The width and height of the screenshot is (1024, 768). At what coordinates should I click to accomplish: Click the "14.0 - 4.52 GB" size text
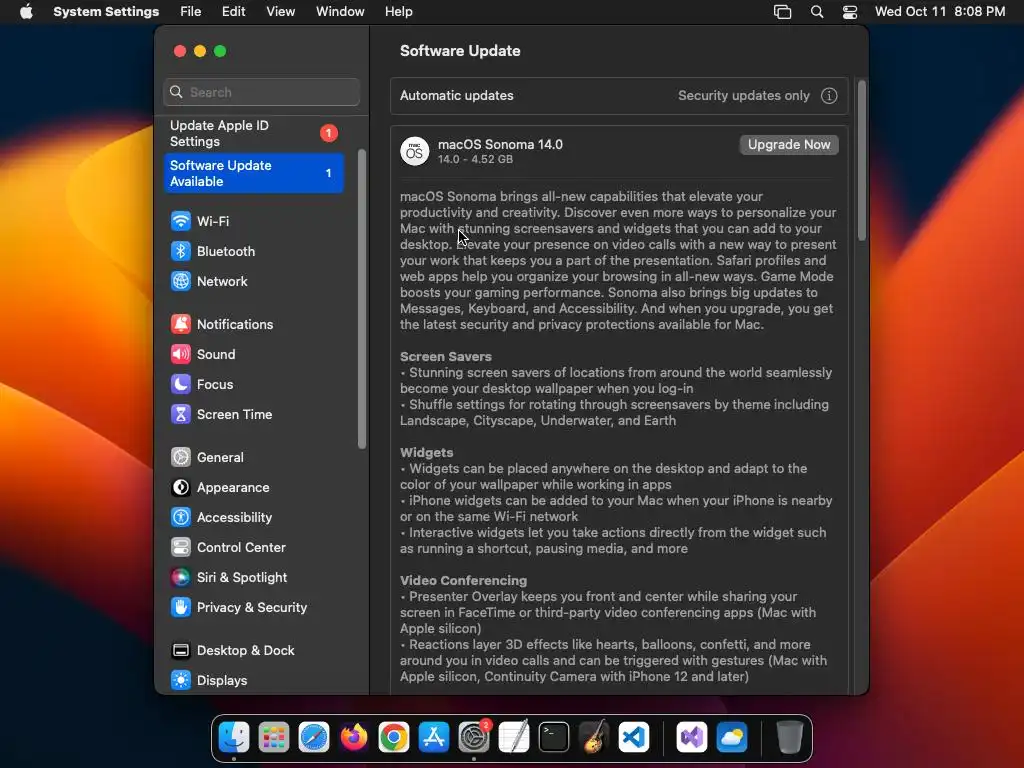pos(475,159)
